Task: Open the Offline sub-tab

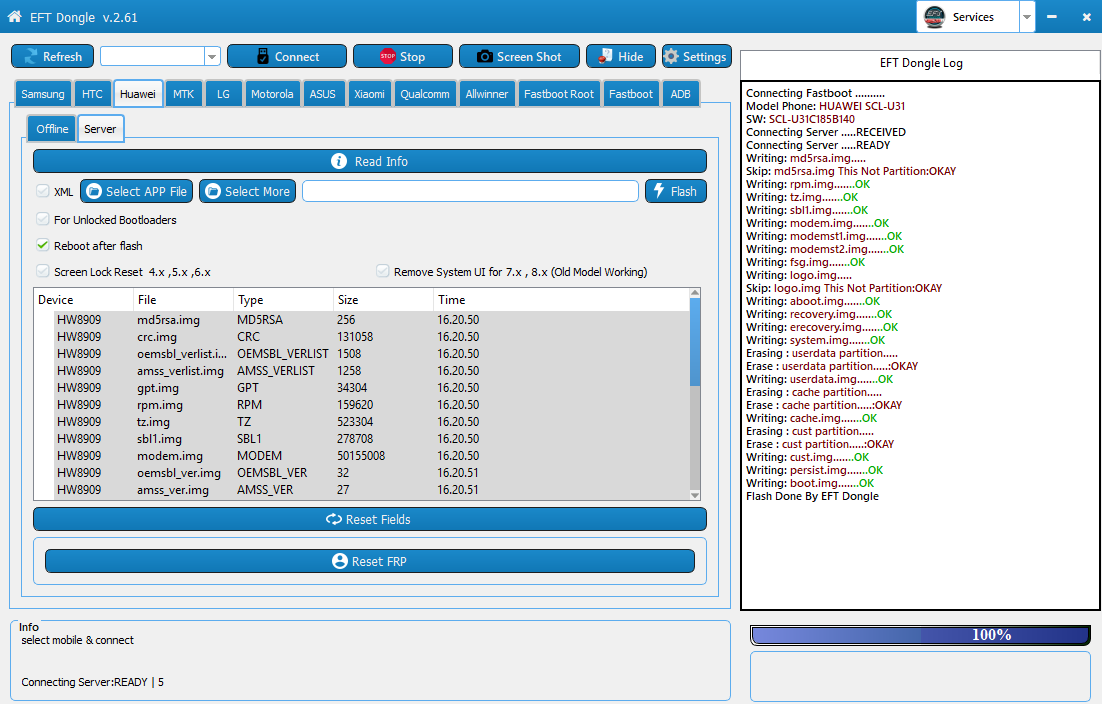Action: [52, 129]
